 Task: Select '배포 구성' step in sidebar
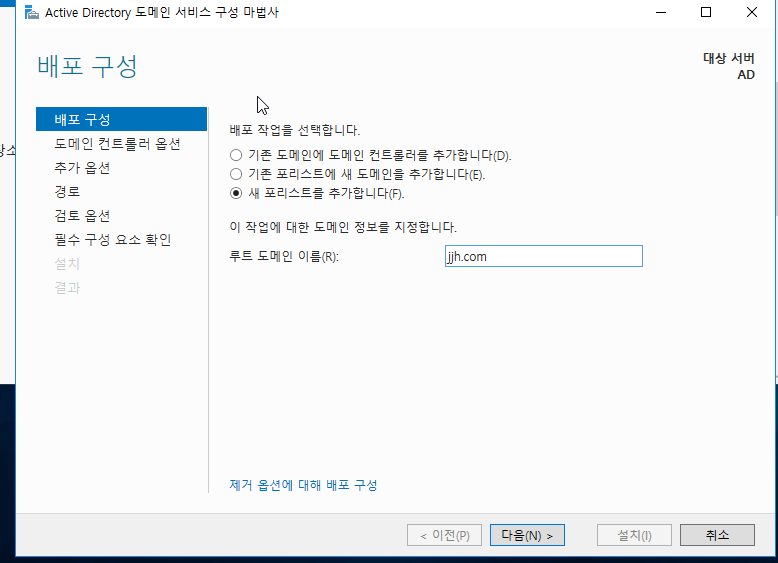[122, 119]
